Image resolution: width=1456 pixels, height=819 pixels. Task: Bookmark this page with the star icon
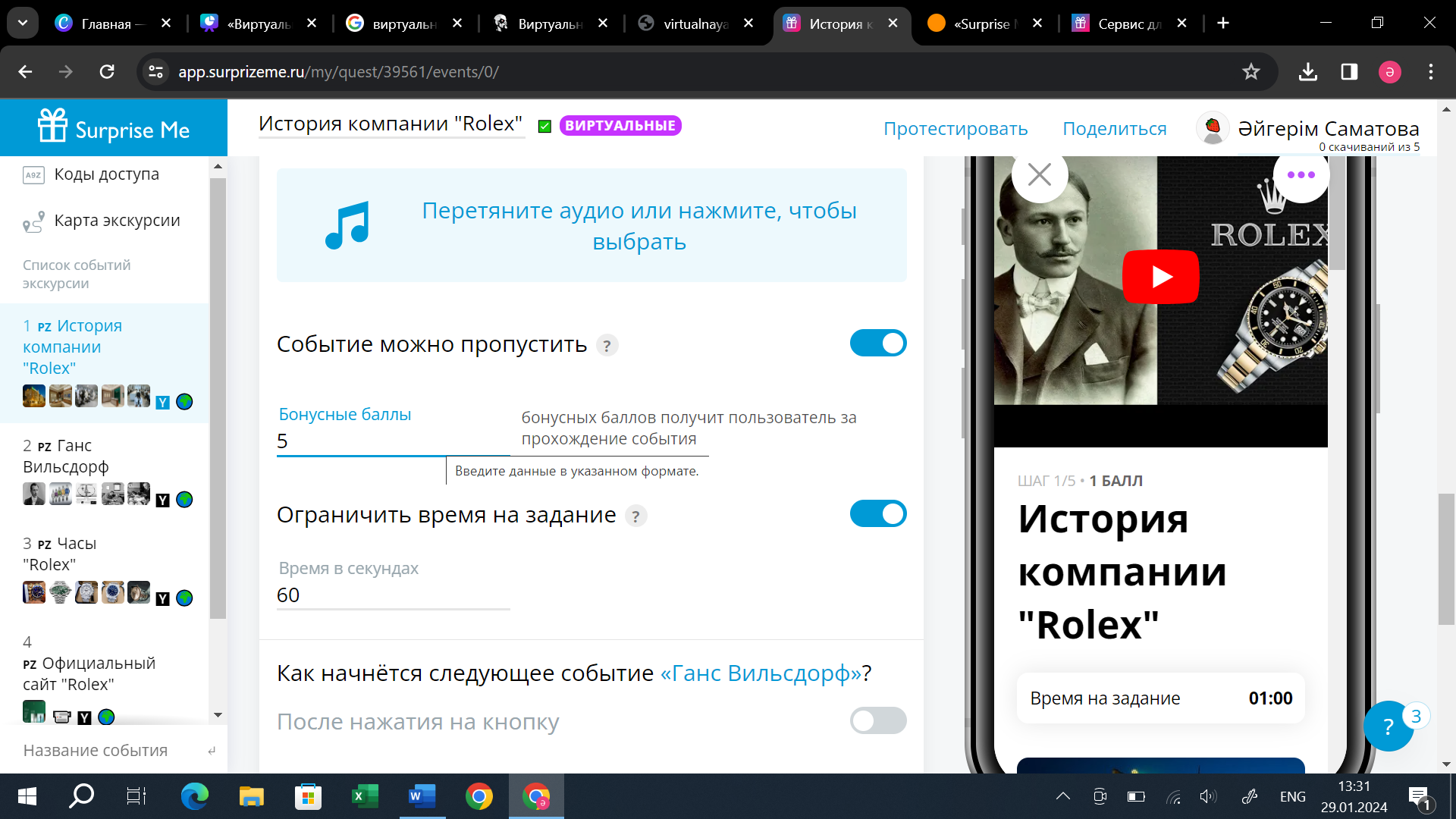click(1250, 72)
